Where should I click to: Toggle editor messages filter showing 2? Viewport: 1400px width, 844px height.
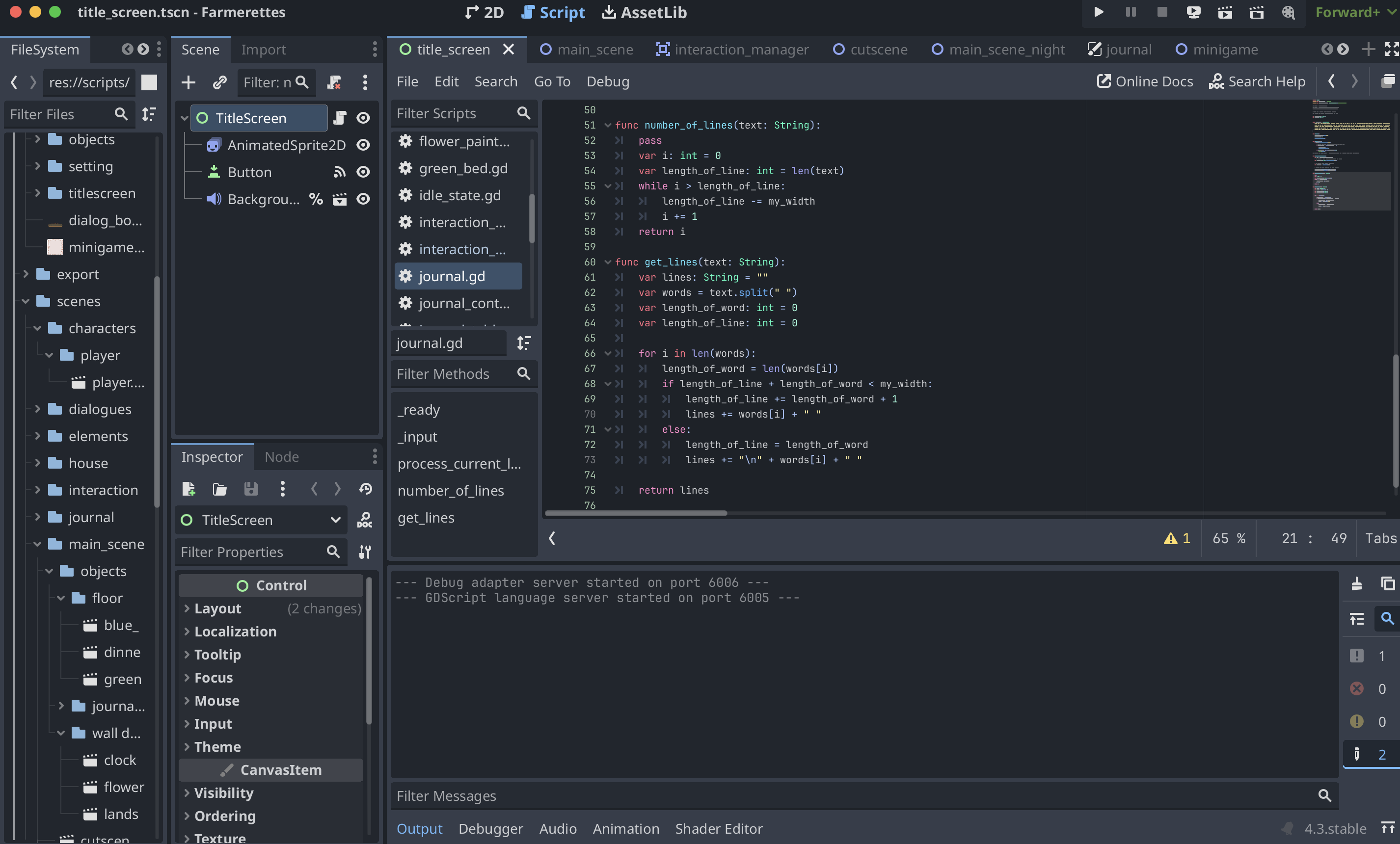click(x=1371, y=754)
